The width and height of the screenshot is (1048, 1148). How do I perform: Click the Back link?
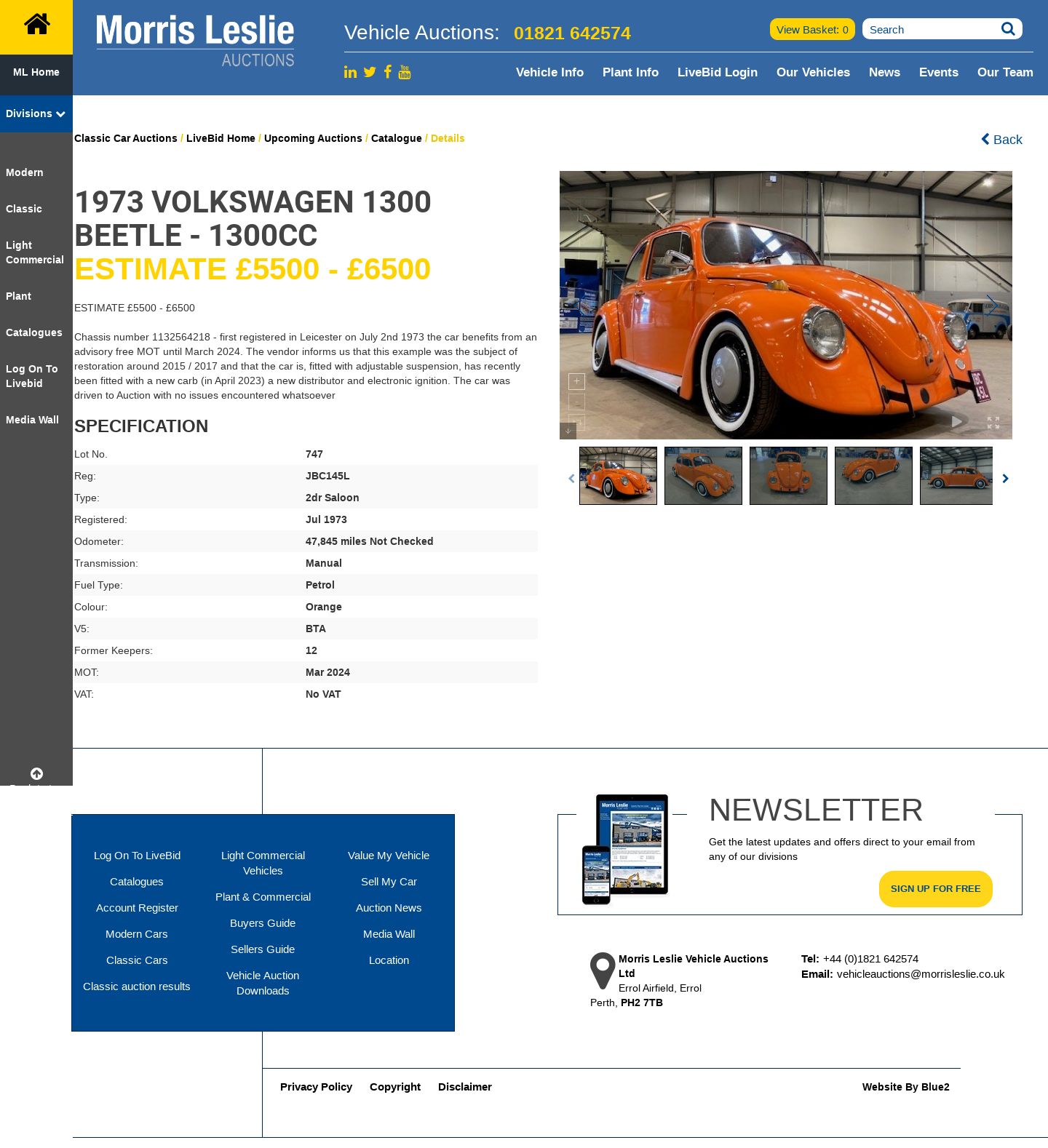1001,139
